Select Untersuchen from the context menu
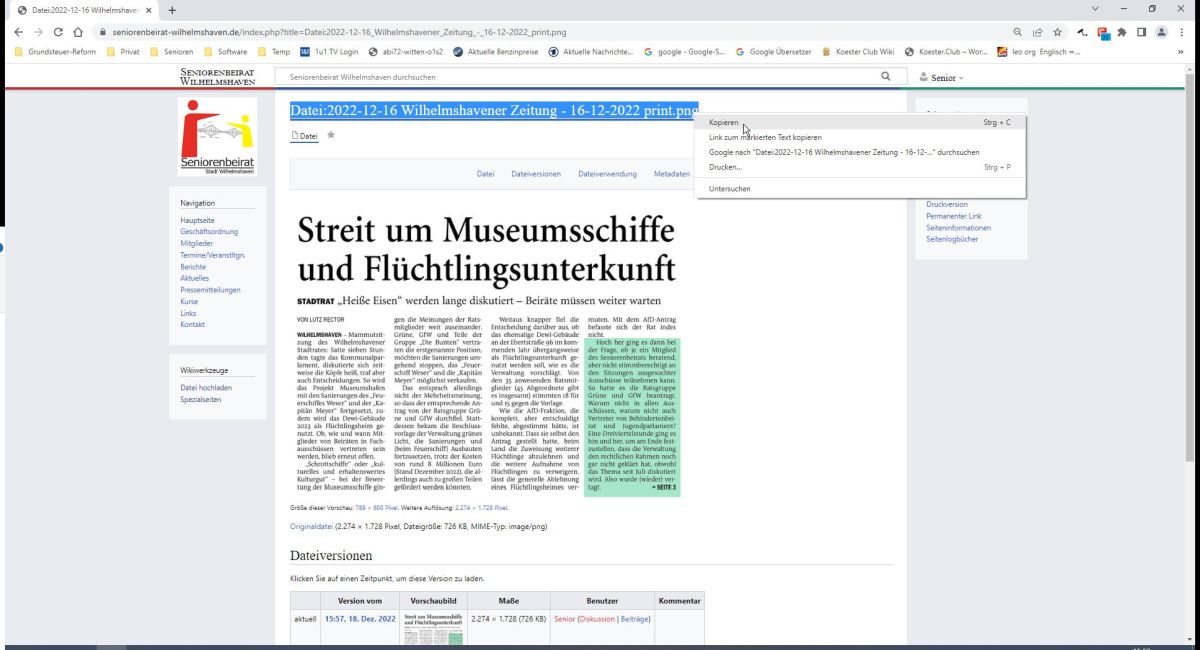This screenshot has height=650, width=1200. [x=729, y=189]
